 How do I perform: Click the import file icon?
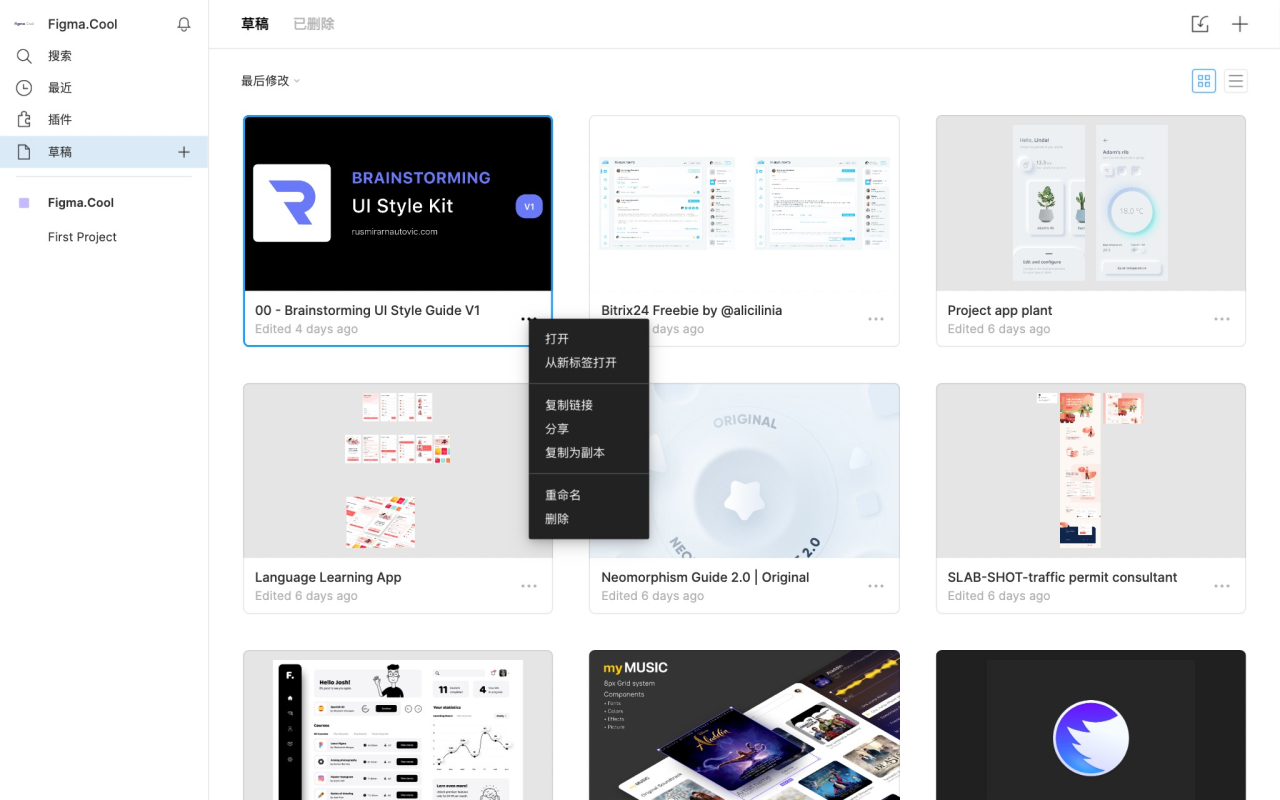[1200, 23]
